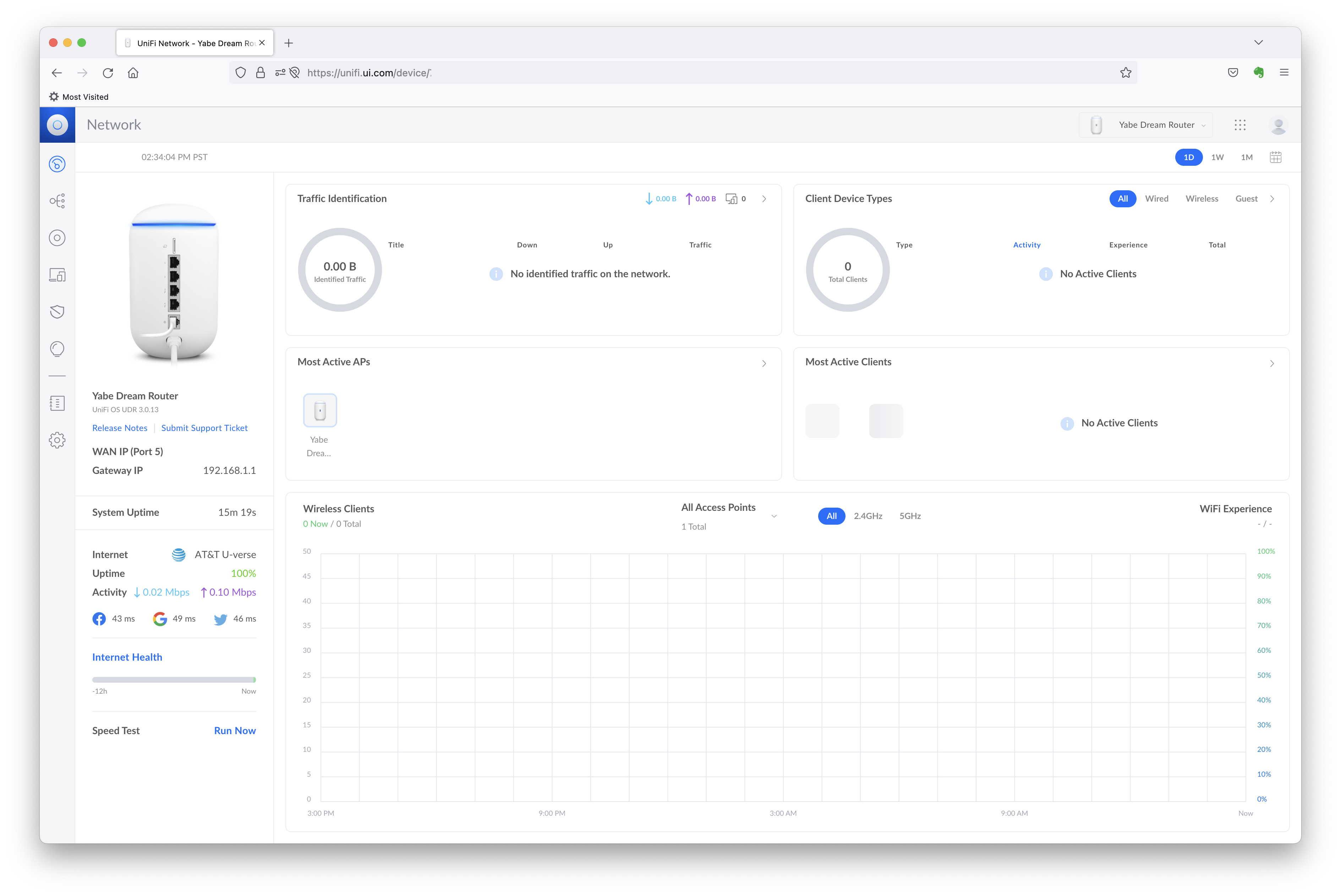Viewport: 1341px width, 896px height.
Task: Bookmark this page with star icon
Action: pyautogui.click(x=1126, y=72)
